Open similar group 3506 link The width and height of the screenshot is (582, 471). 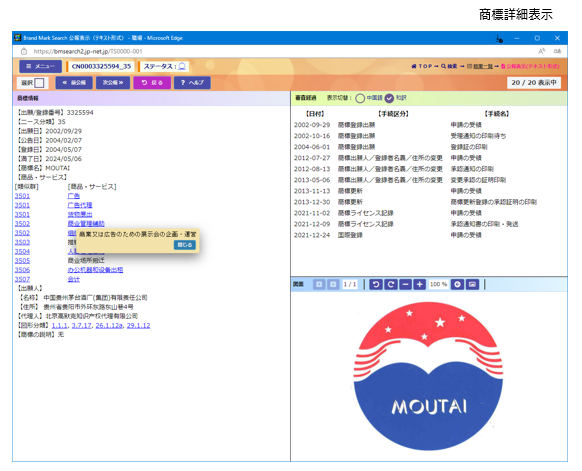click(22, 270)
